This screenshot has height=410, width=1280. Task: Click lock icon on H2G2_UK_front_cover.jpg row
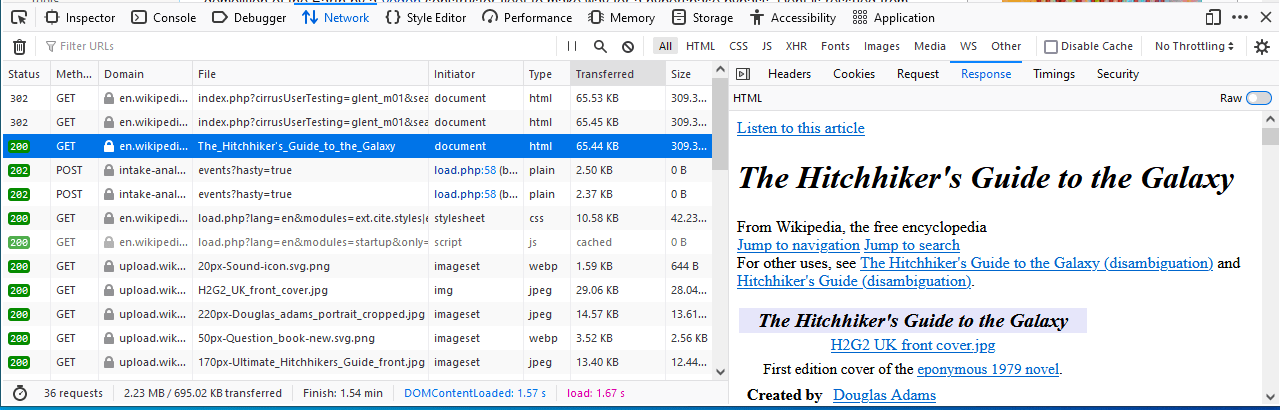point(109,290)
